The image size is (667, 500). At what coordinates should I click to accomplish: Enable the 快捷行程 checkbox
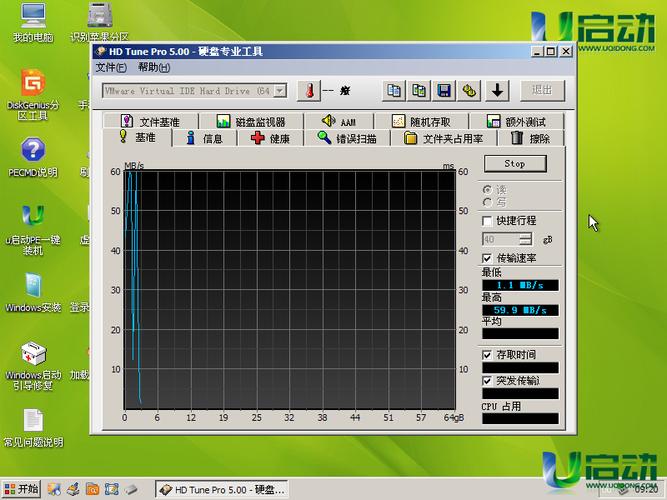pos(487,221)
